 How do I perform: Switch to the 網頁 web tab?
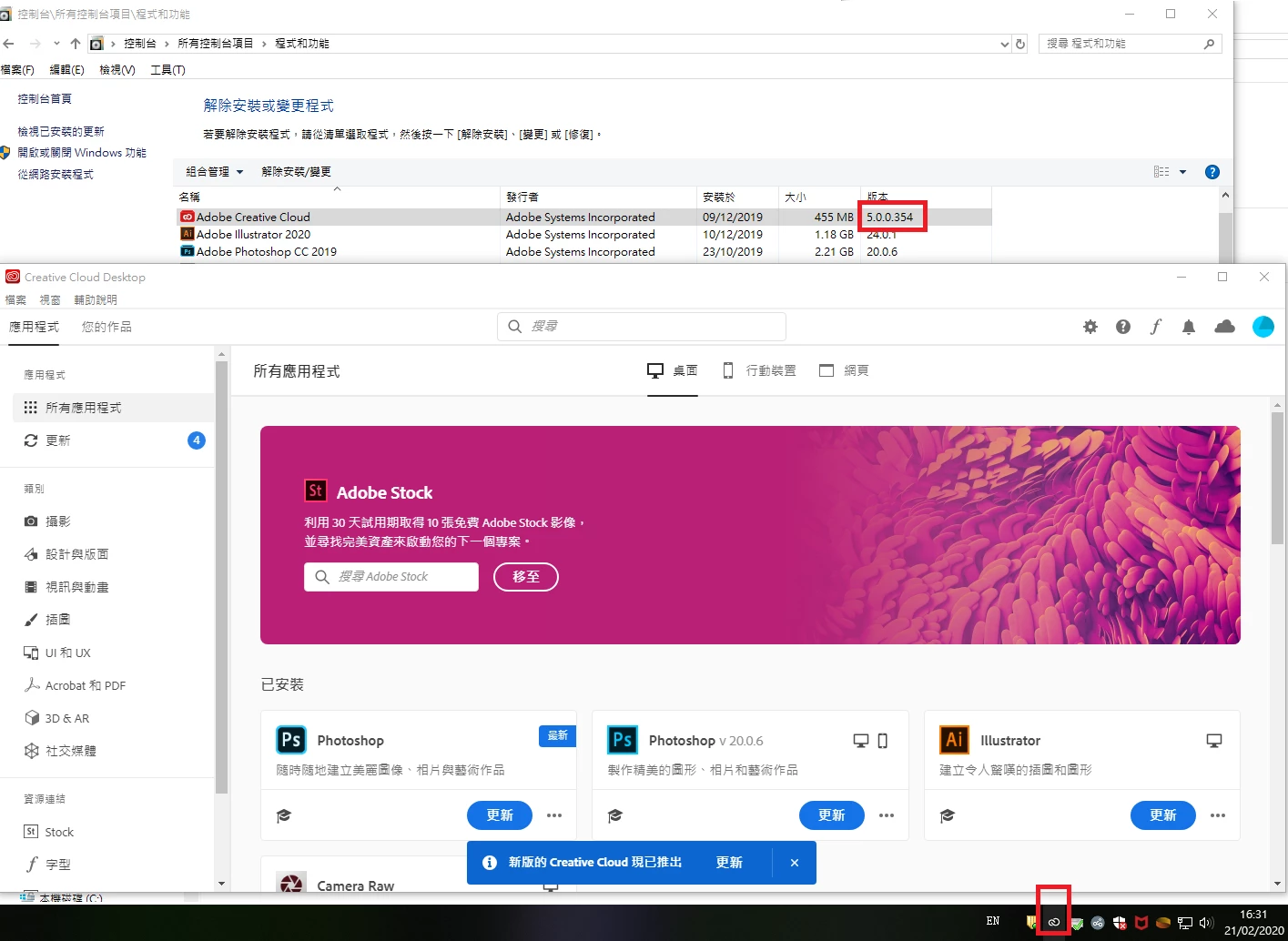pos(844,370)
